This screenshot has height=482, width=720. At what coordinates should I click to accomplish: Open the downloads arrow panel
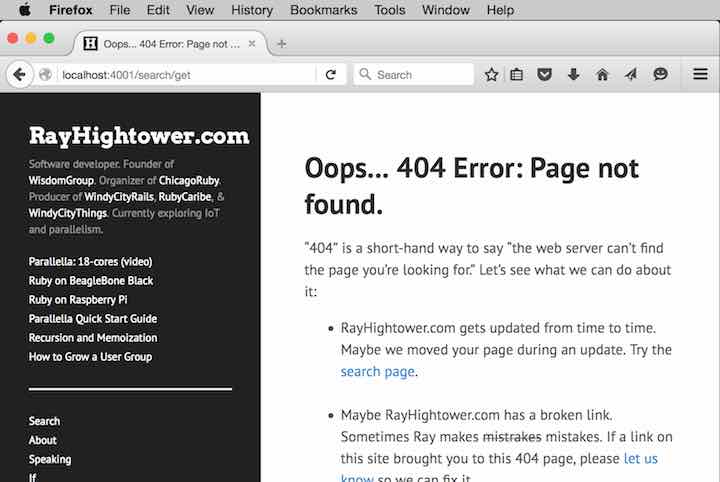tap(574, 74)
